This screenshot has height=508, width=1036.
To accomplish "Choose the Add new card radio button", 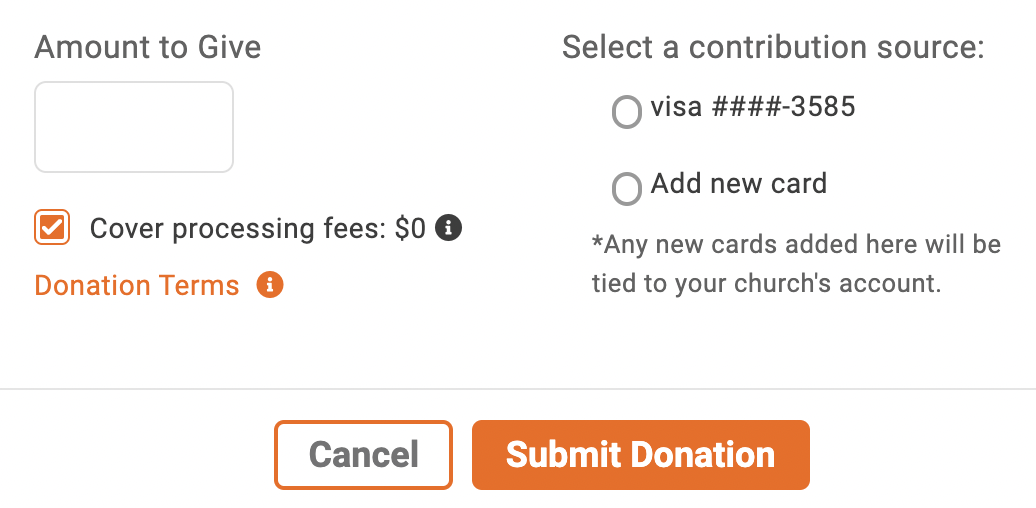I will (626, 188).
